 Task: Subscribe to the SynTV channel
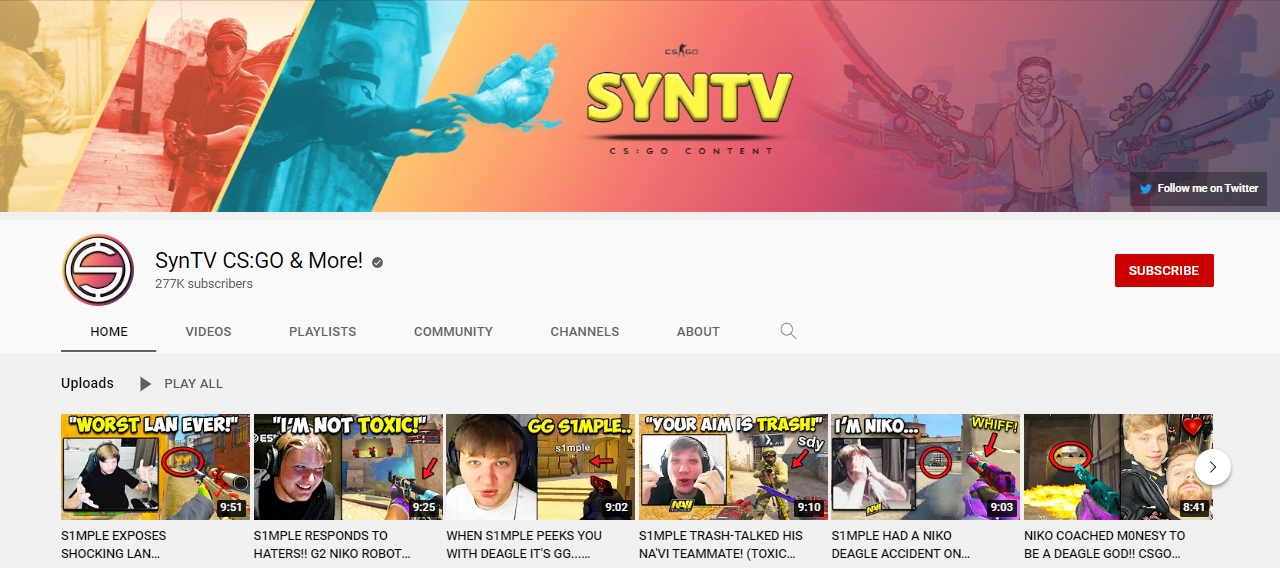(x=1164, y=271)
